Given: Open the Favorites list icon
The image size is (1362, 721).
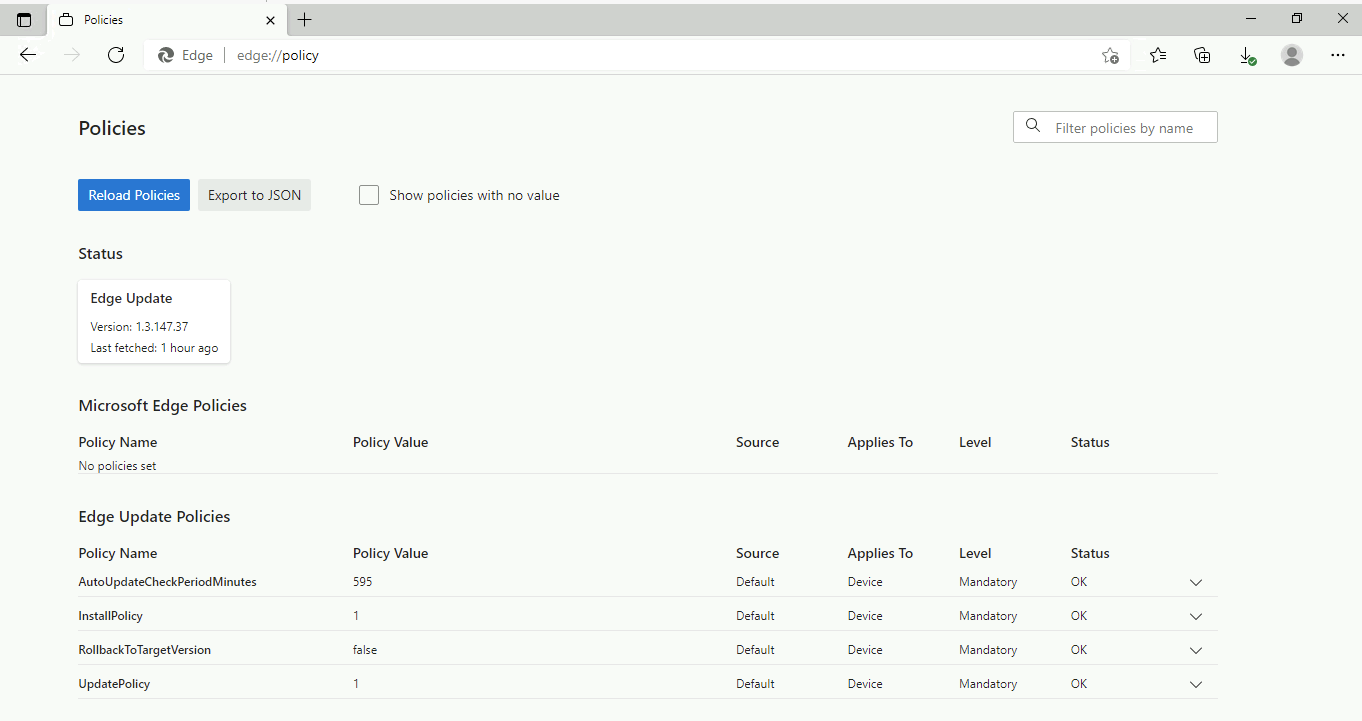Looking at the screenshot, I should click(1158, 55).
